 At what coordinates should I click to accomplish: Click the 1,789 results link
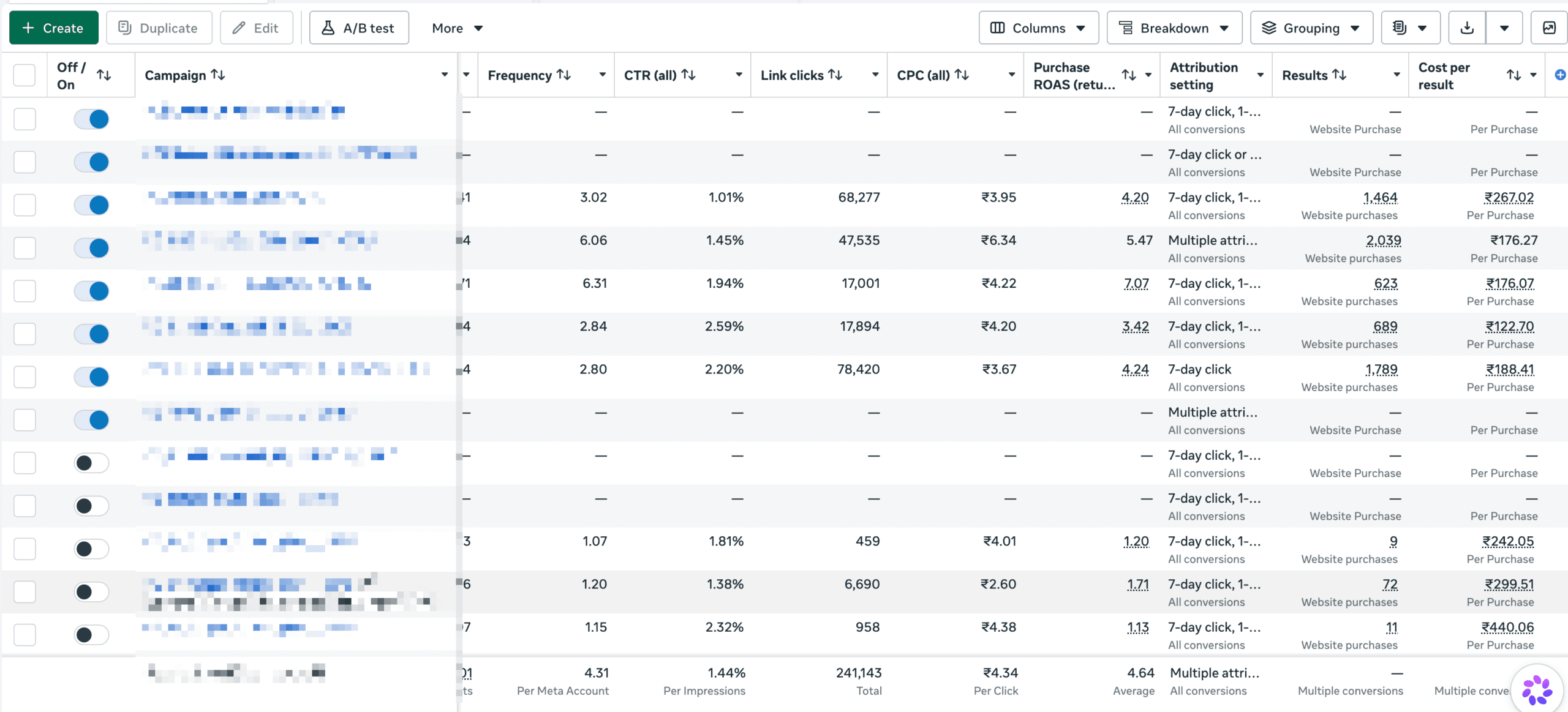(x=1381, y=370)
